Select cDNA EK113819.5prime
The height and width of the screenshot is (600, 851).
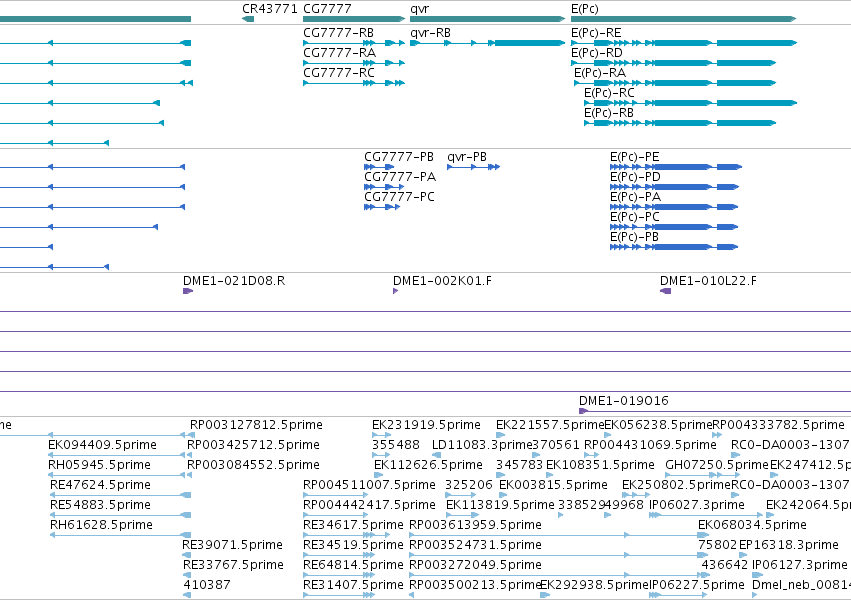(462, 515)
